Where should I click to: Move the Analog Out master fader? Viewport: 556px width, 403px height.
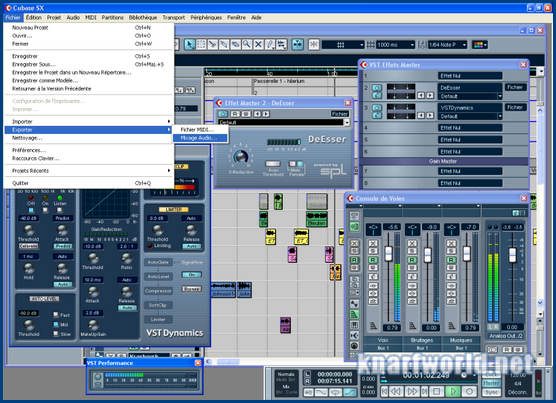(x=512, y=254)
